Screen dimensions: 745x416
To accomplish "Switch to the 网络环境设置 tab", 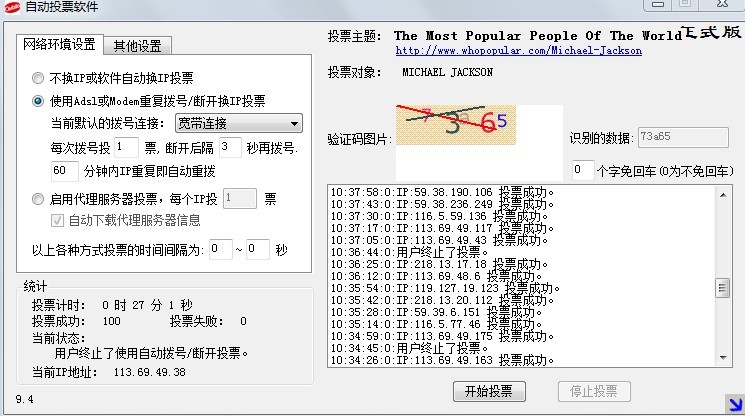I will click(x=59, y=44).
